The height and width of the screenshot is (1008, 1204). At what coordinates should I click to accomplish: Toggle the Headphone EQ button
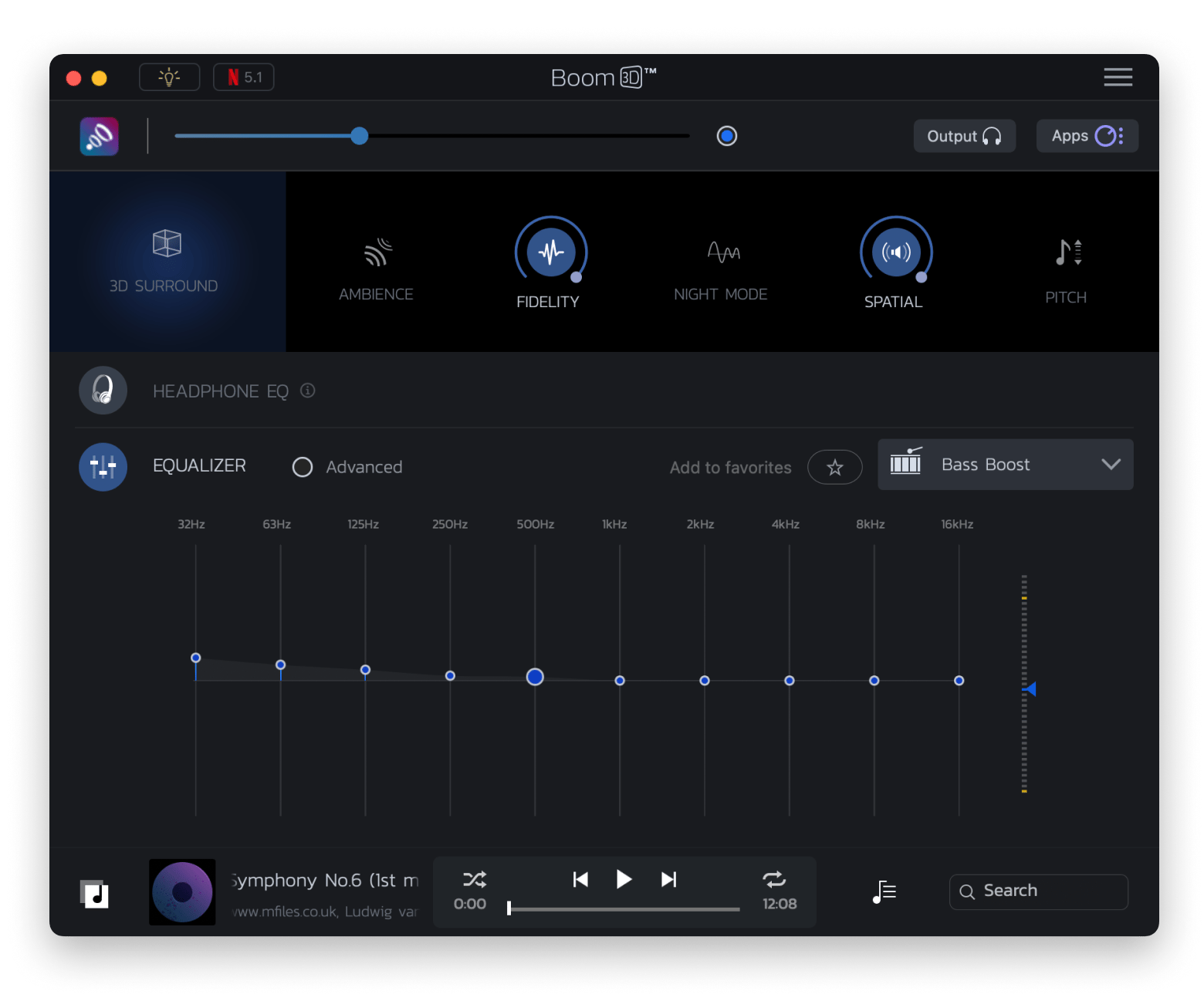pyautogui.click(x=103, y=391)
